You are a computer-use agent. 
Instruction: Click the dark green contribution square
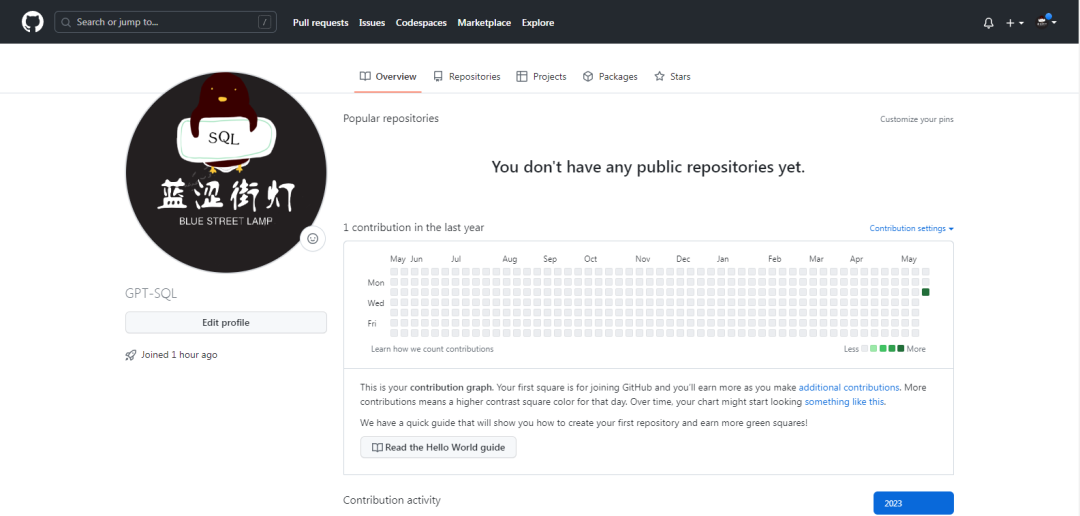[926, 292]
